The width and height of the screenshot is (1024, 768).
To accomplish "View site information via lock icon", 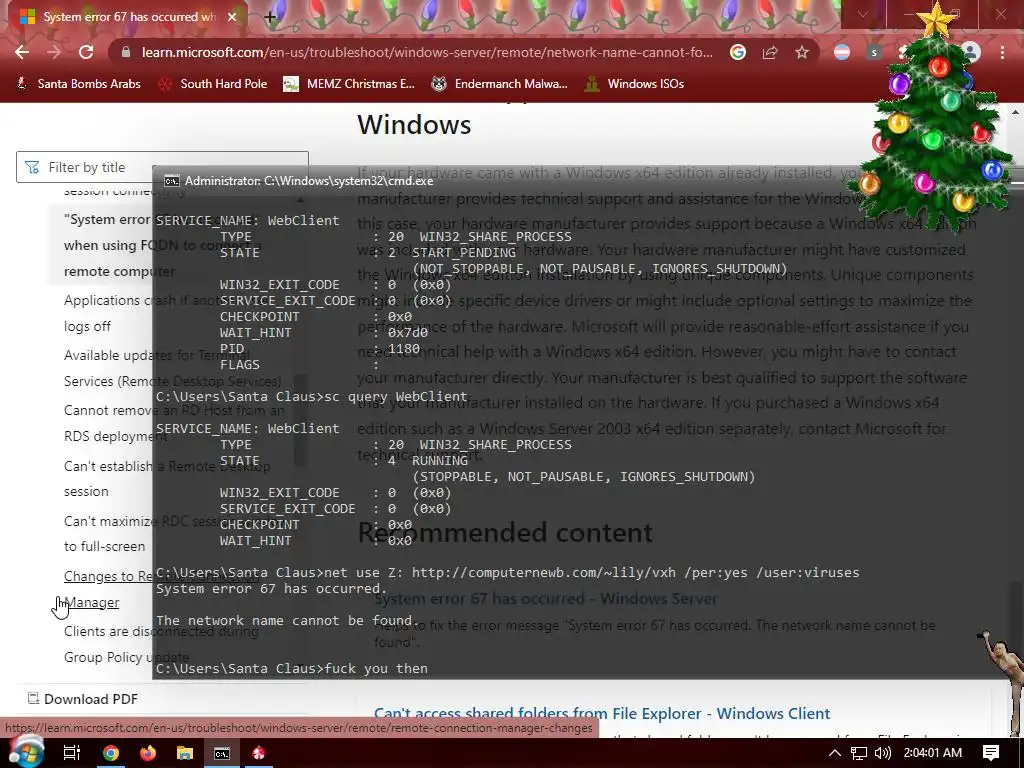I will 126,52.
